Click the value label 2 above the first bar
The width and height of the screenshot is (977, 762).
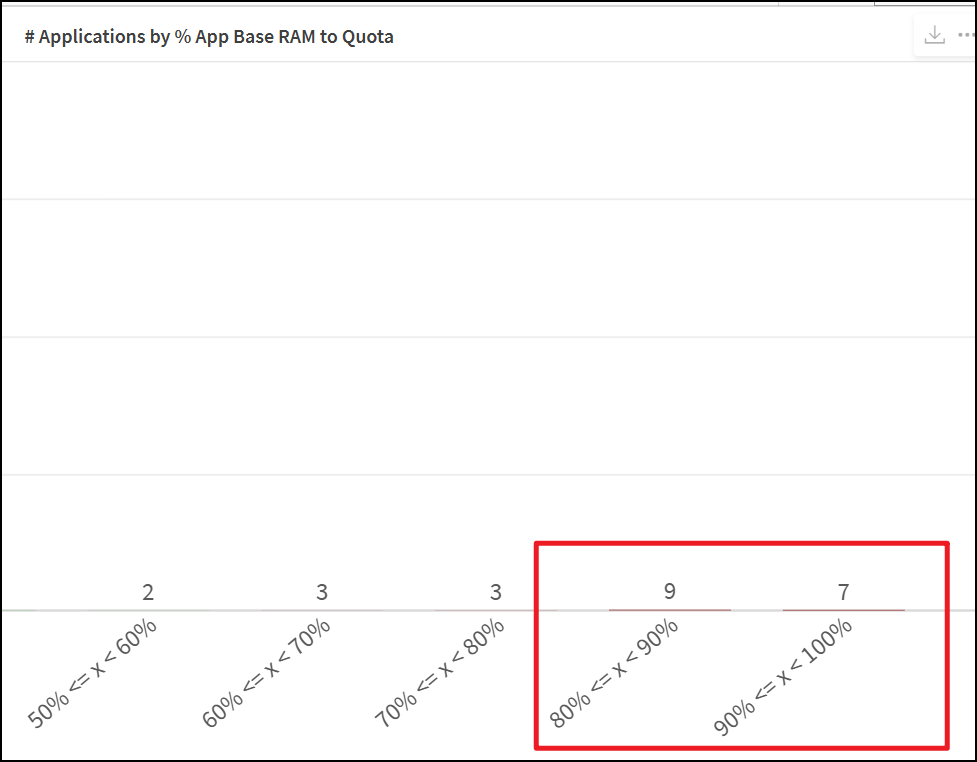pyautogui.click(x=148, y=592)
